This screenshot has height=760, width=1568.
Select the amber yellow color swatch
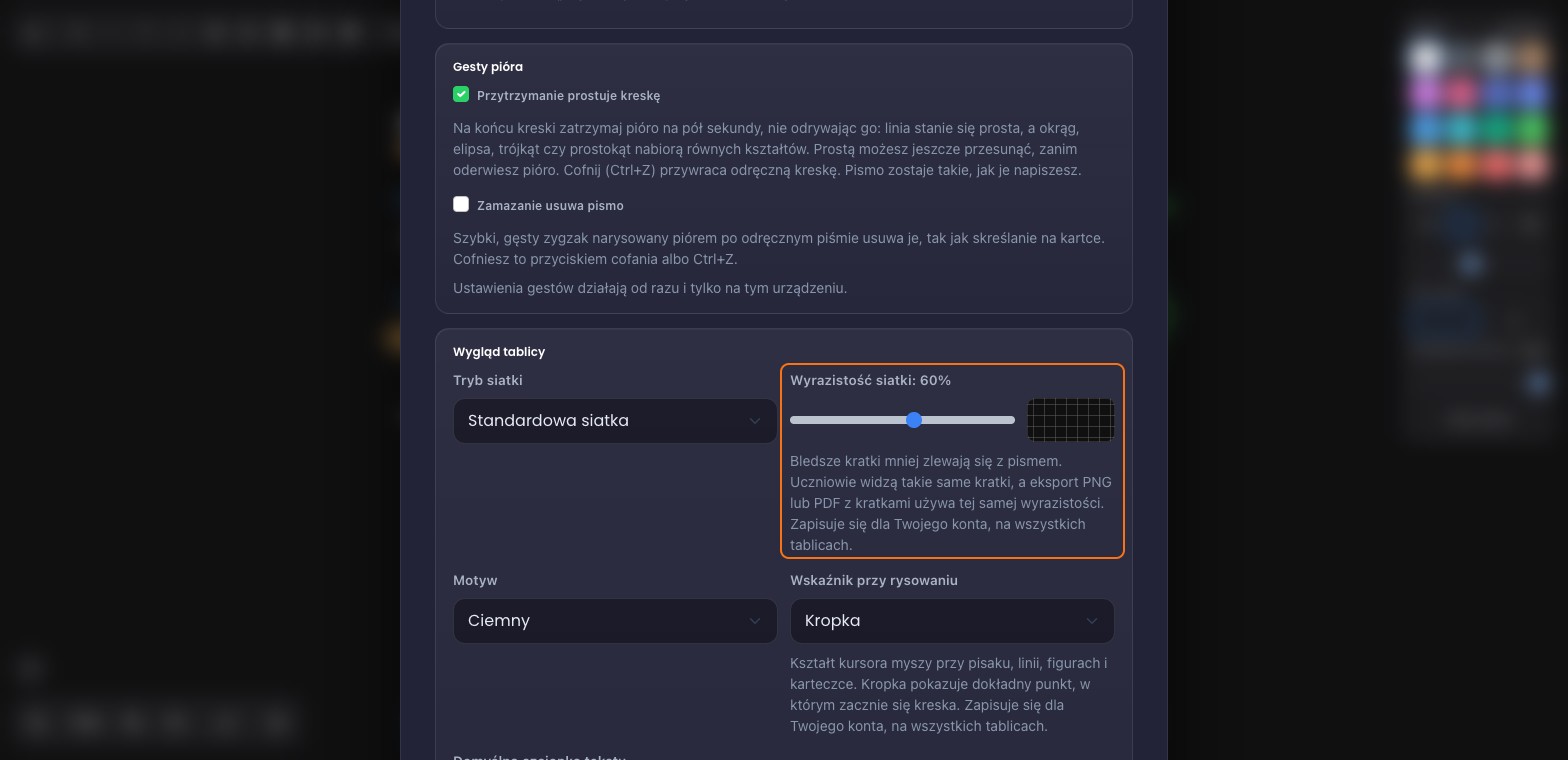tap(1426, 165)
